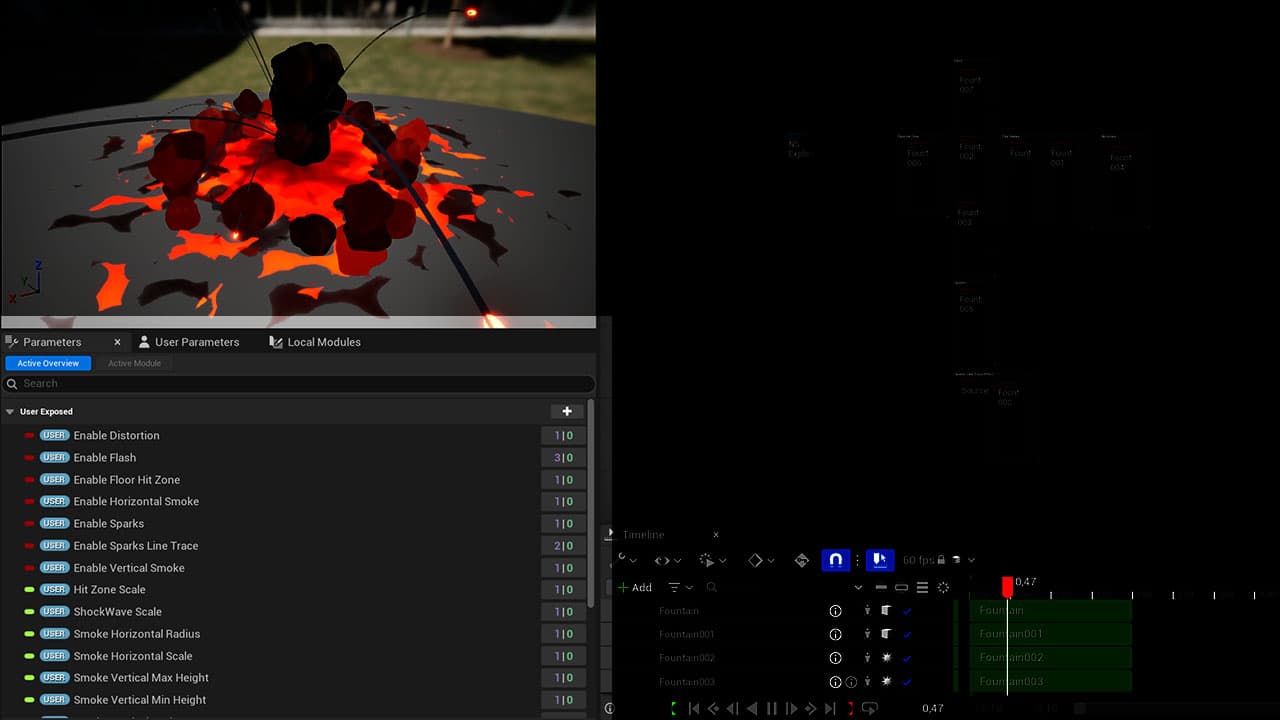The image size is (1280, 720).
Task: Click the search magnifier in Timeline track list
Action: pyautogui.click(x=712, y=587)
